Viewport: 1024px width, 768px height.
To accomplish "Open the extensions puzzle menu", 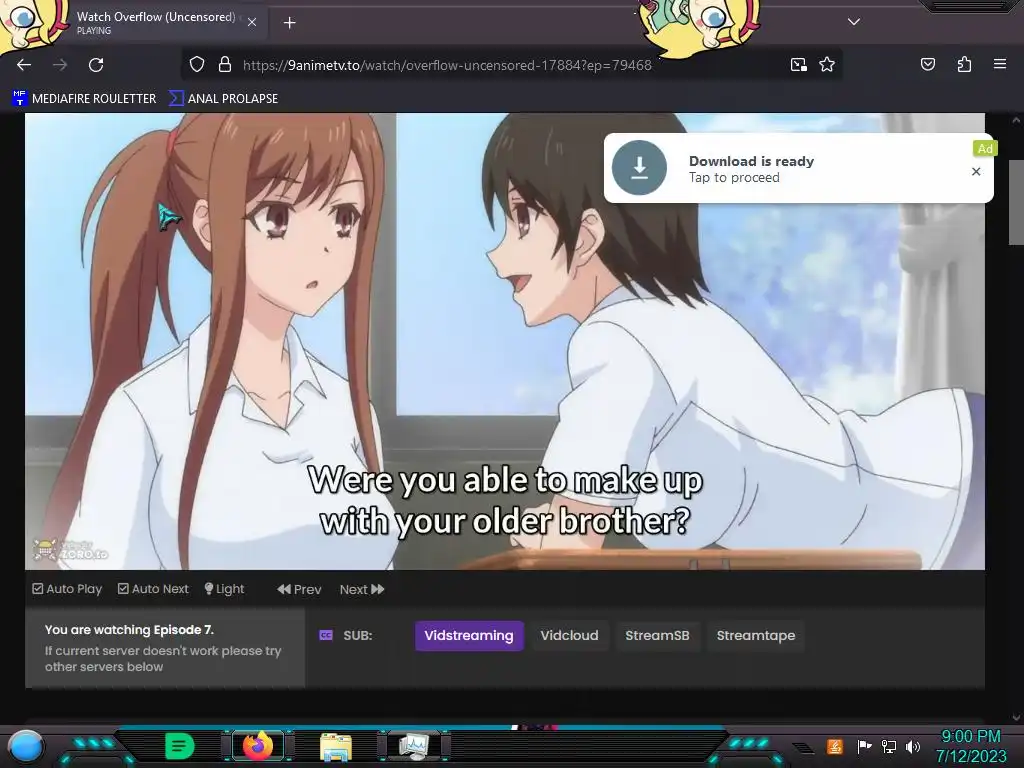I will (964, 65).
